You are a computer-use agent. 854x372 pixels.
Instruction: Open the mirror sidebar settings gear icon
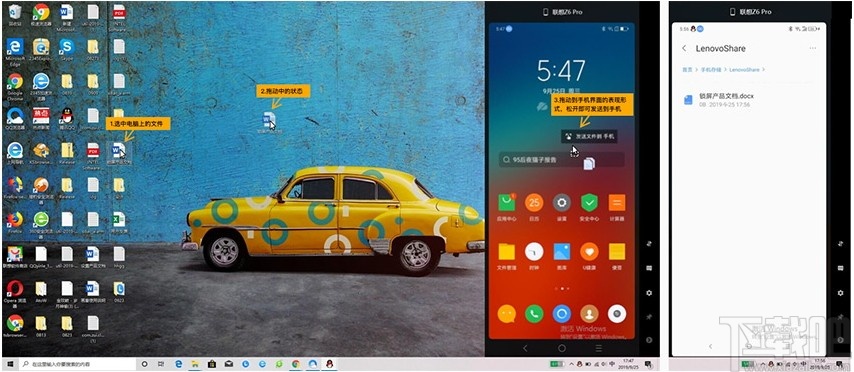649,293
